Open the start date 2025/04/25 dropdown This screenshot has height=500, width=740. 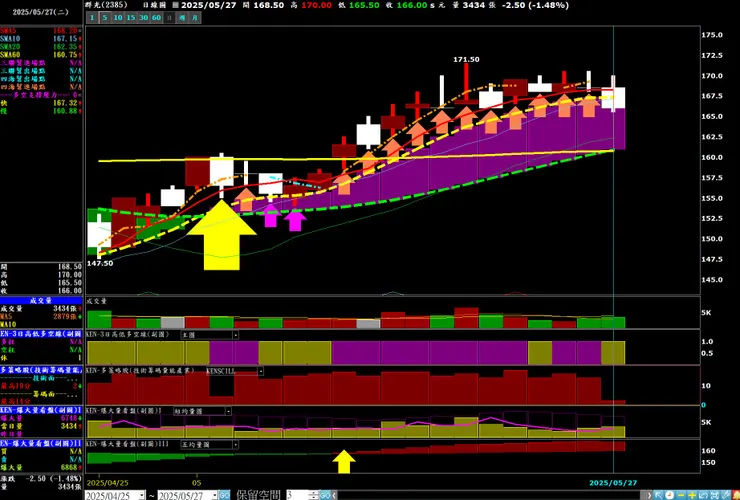tap(142, 495)
